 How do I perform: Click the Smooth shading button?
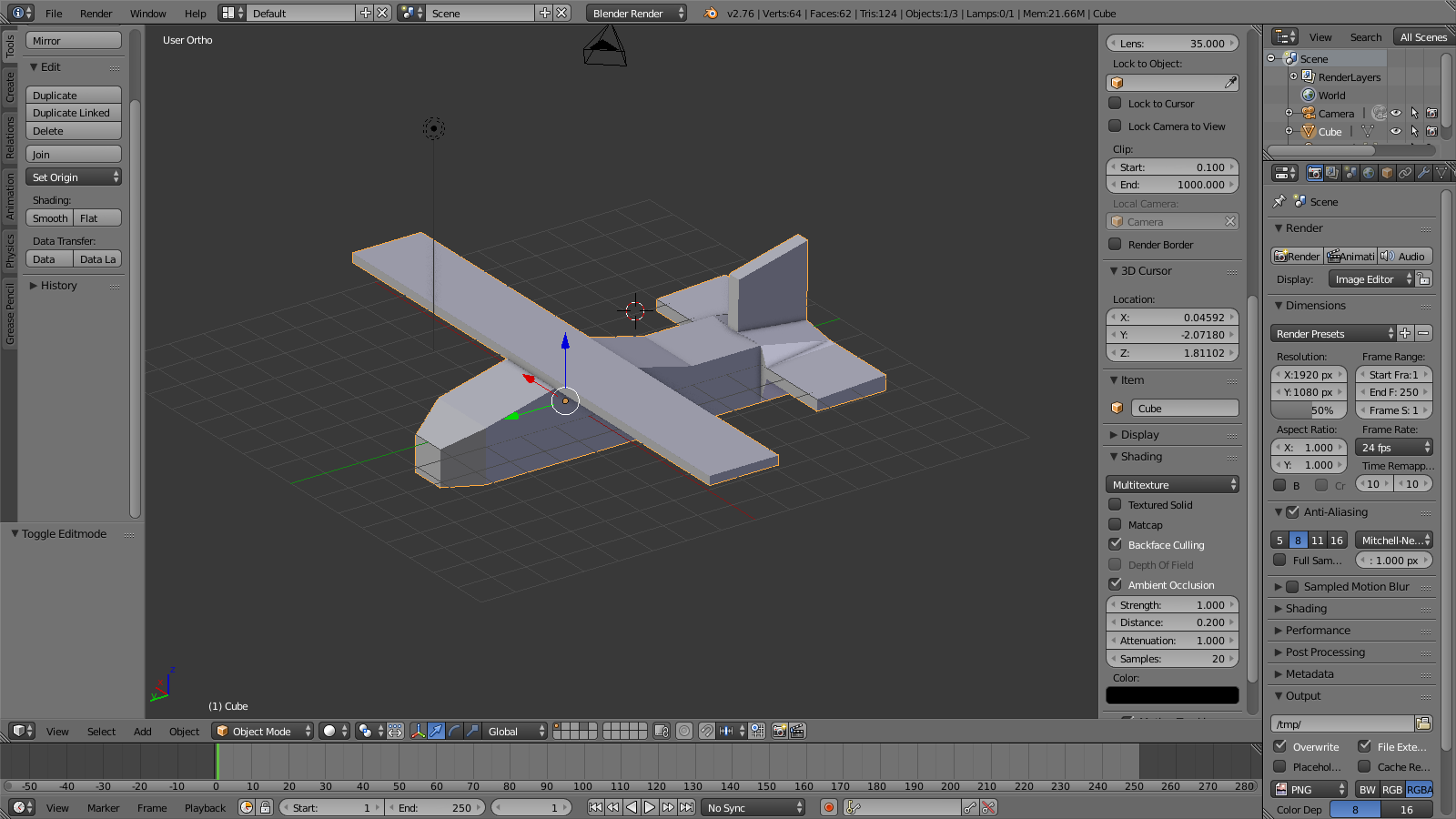coord(50,218)
